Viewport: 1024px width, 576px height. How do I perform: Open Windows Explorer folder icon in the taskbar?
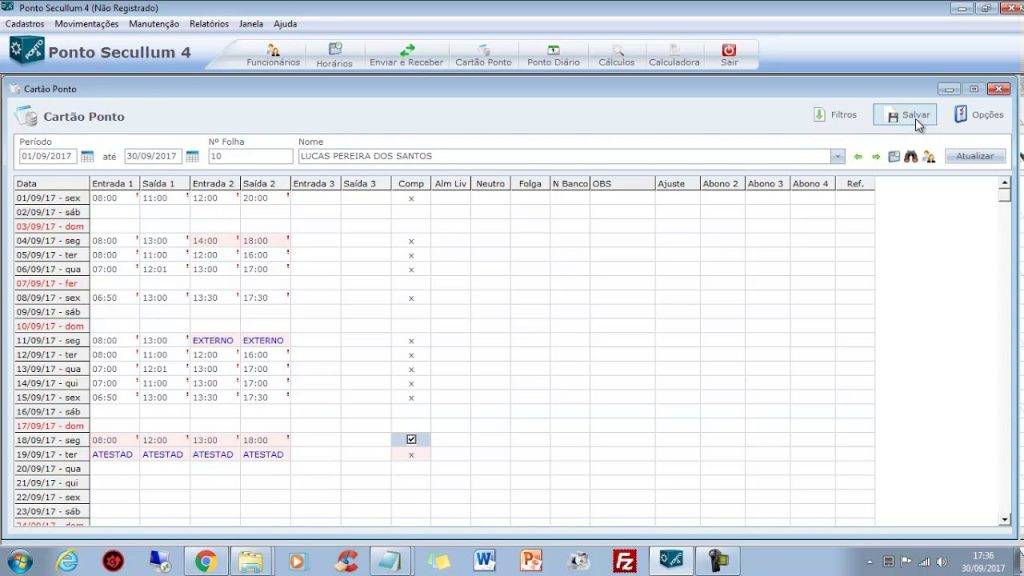[x=250, y=561]
